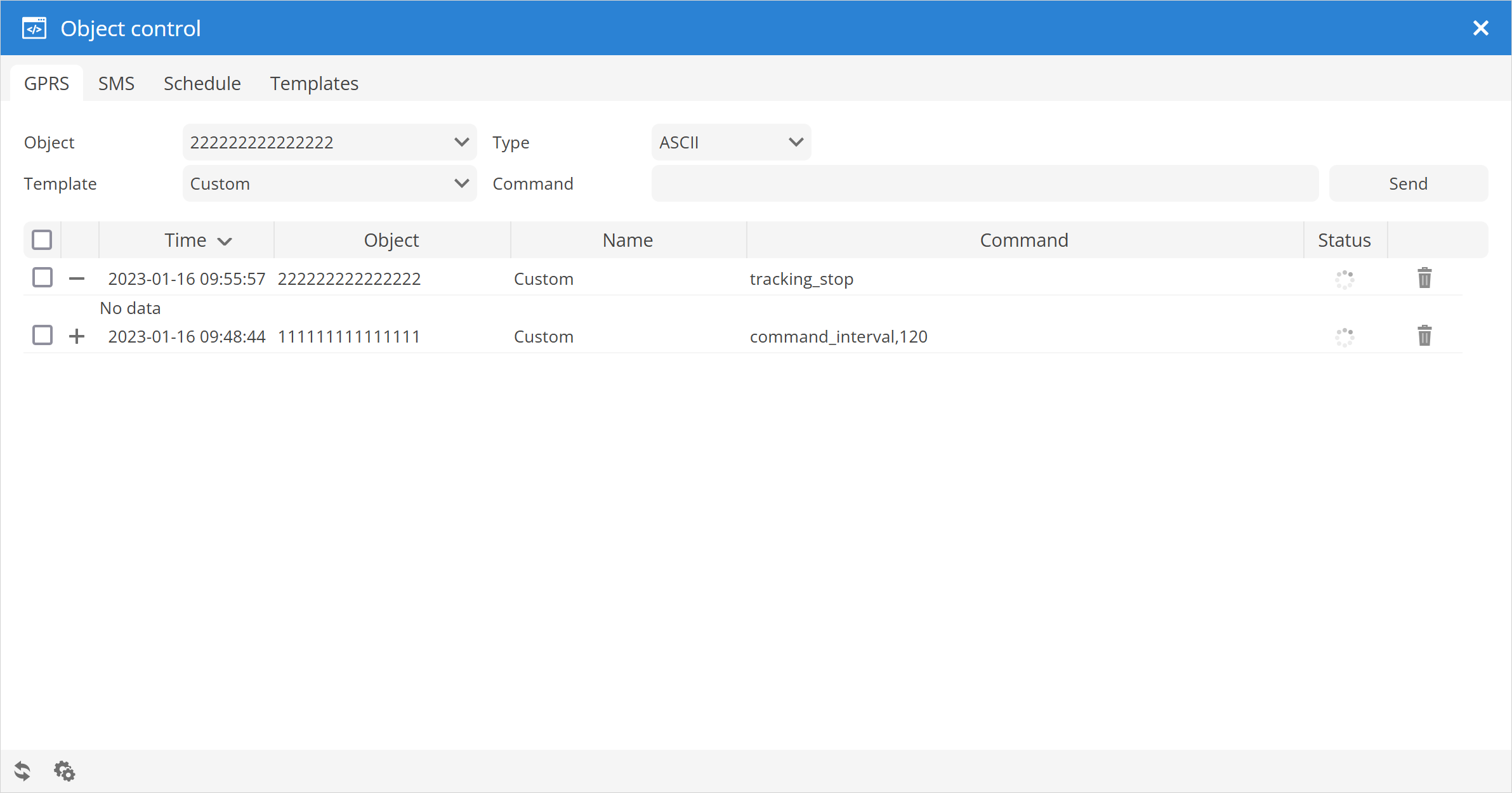Open the settings gears icon

click(x=64, y=771)
